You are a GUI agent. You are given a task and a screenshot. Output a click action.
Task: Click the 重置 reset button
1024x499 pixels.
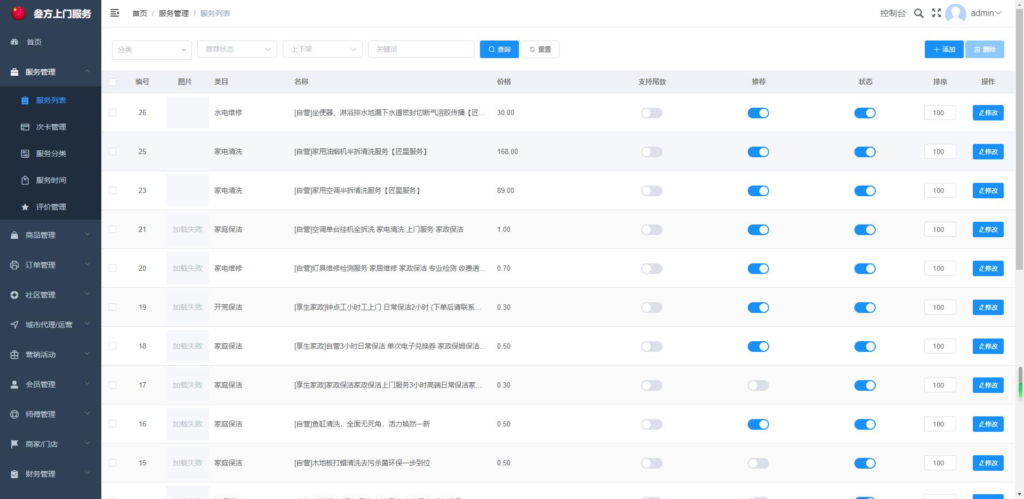(539, 49)
